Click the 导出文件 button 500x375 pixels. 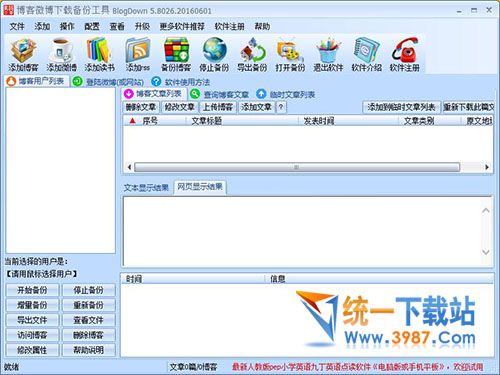click(32, 320)
